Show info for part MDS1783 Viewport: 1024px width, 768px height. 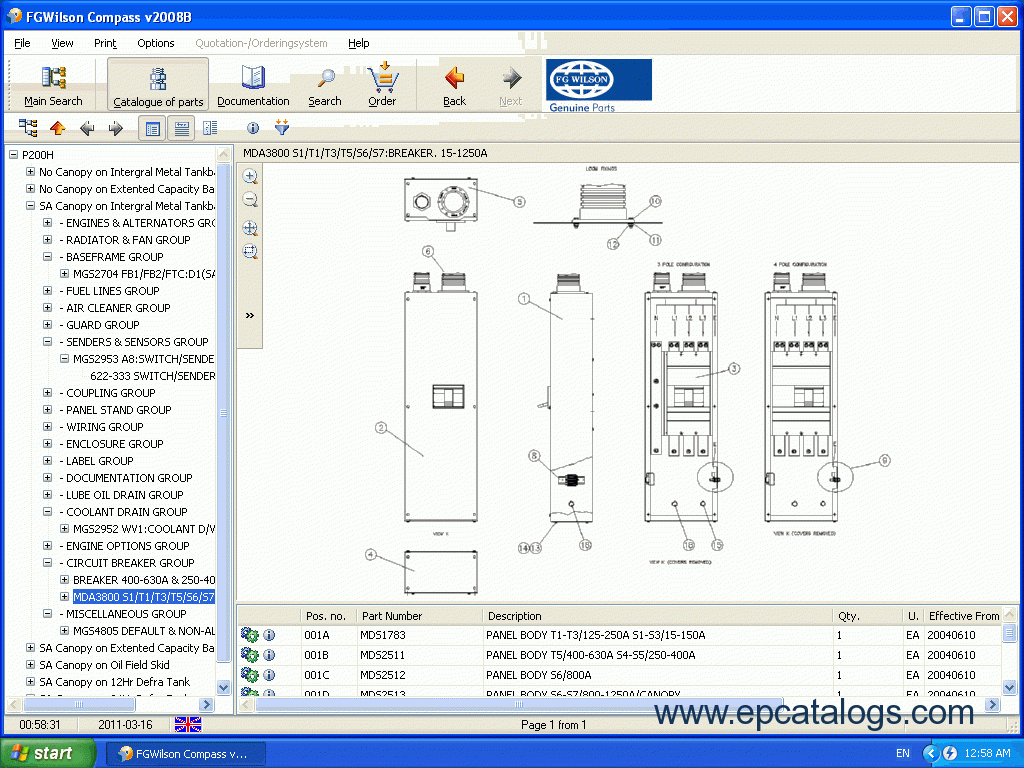[x=269, y=635]
